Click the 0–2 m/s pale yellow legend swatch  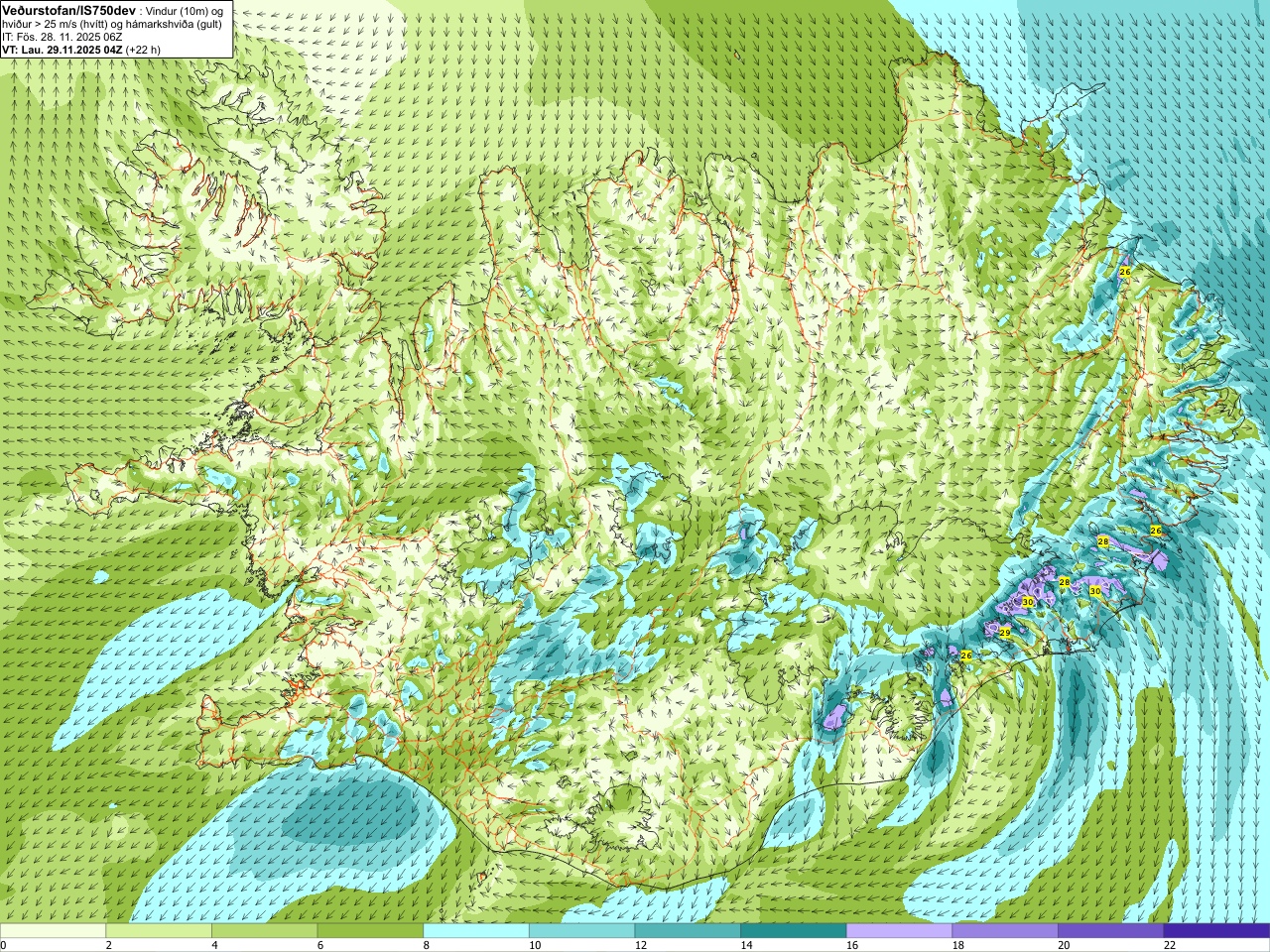53,931
